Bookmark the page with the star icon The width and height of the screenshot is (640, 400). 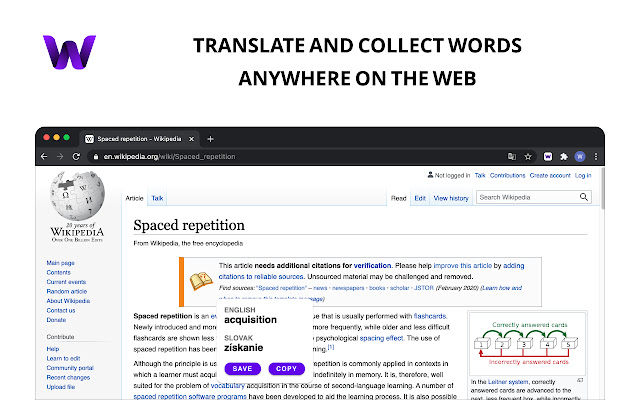[528, 156]
